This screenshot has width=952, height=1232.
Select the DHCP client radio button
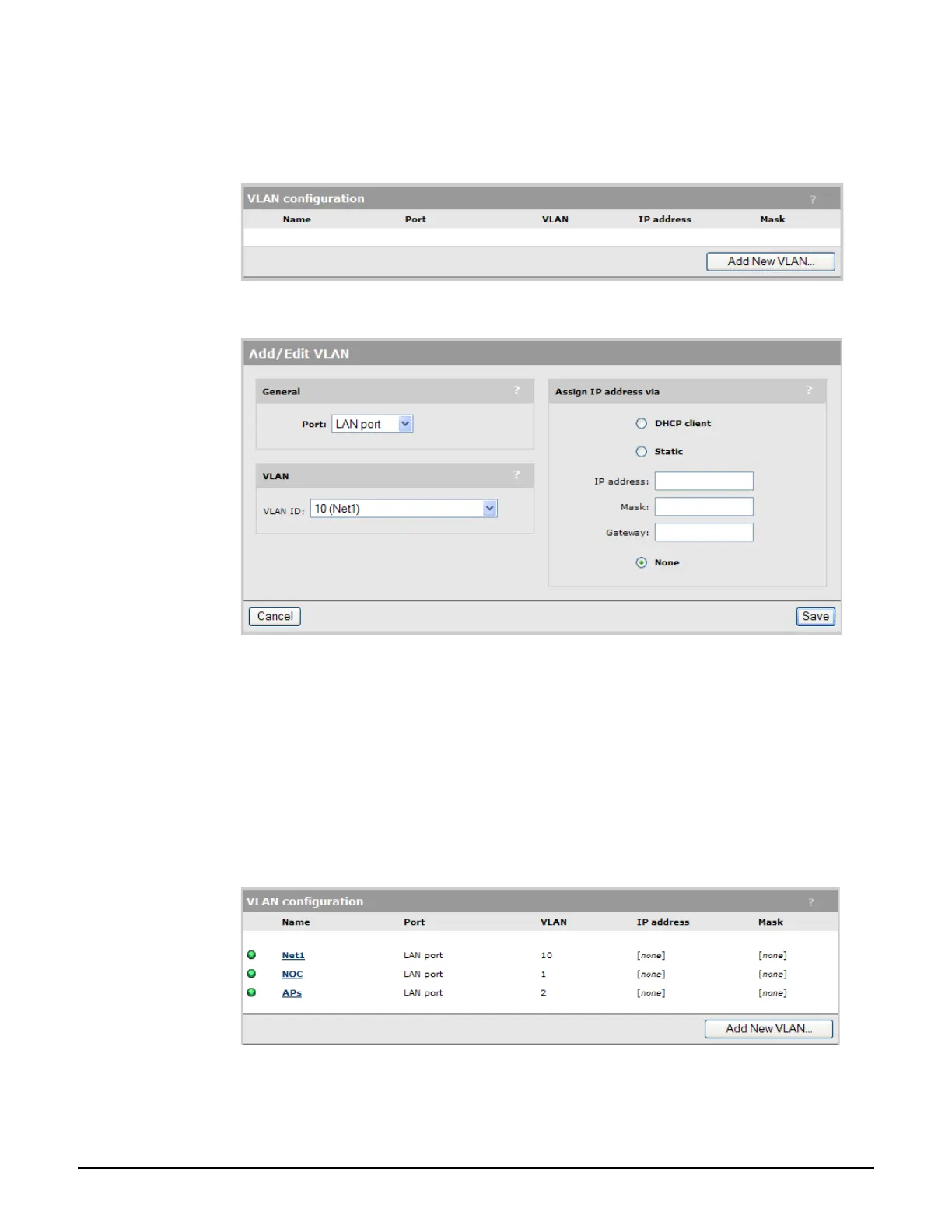642,423
